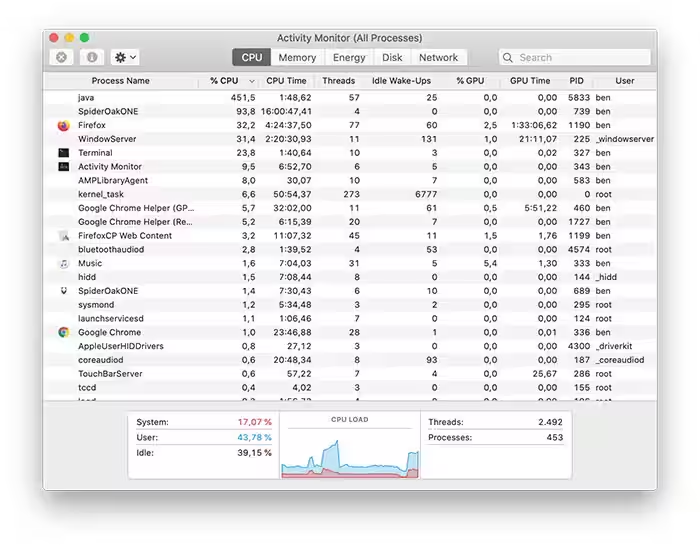Open the gear actions dropdown

pyautogui.click(x=125, y=57)
